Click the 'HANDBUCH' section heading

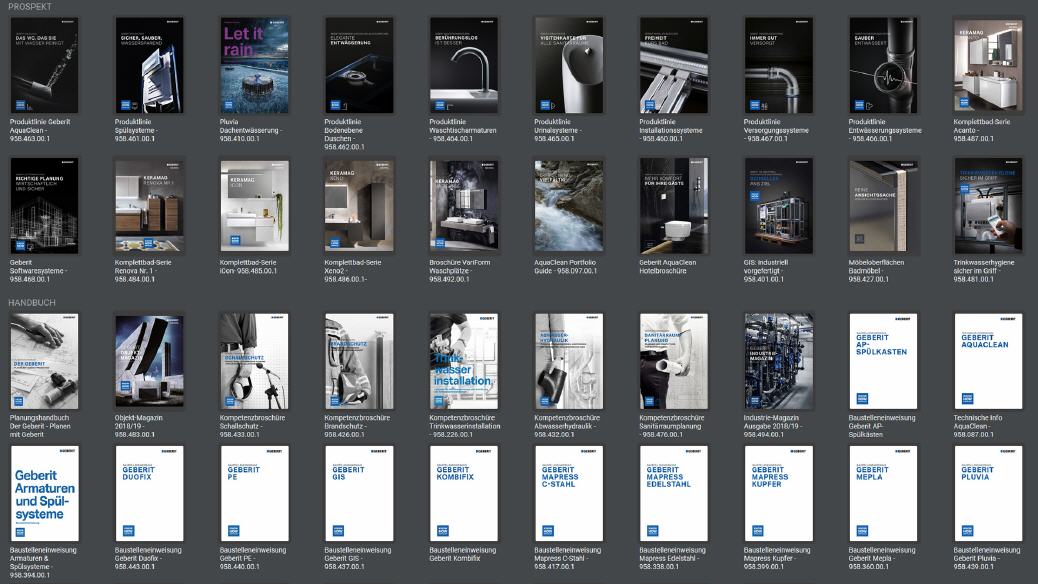32,303
